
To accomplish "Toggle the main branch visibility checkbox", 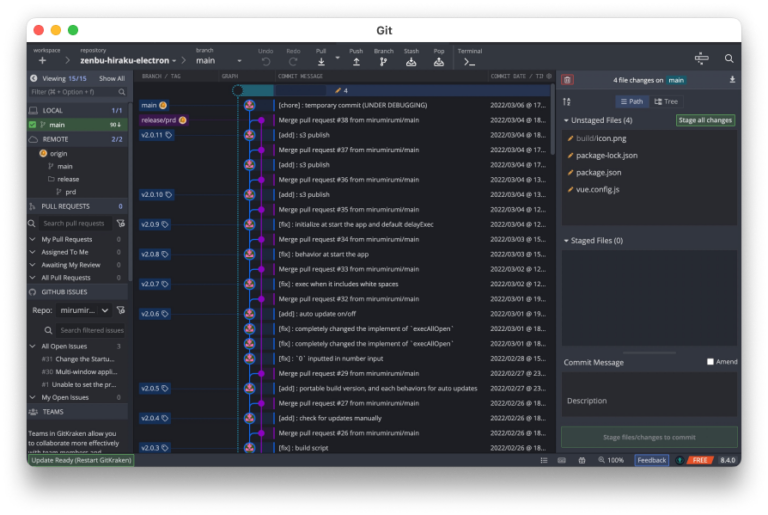I will (x=33, y=124).
